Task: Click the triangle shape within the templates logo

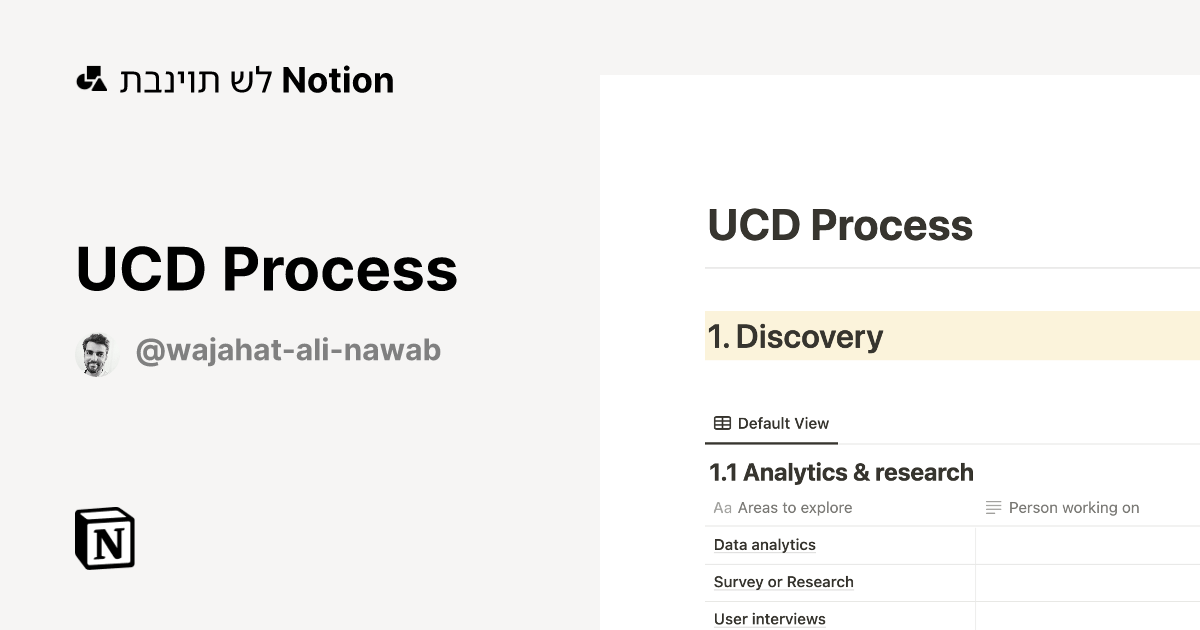Action: tap(99, 85)
